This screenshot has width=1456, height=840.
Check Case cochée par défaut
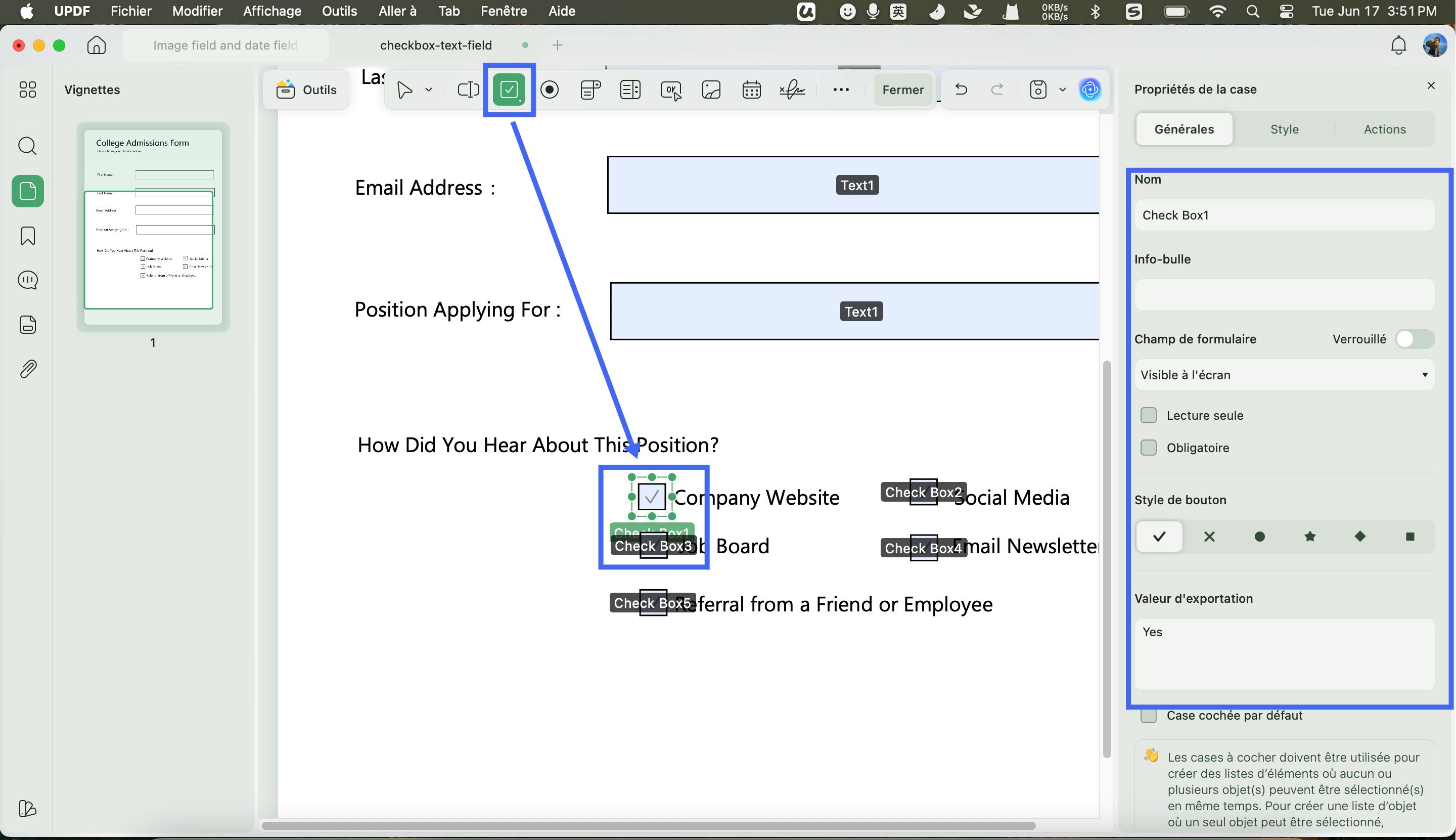(1149, 716)
